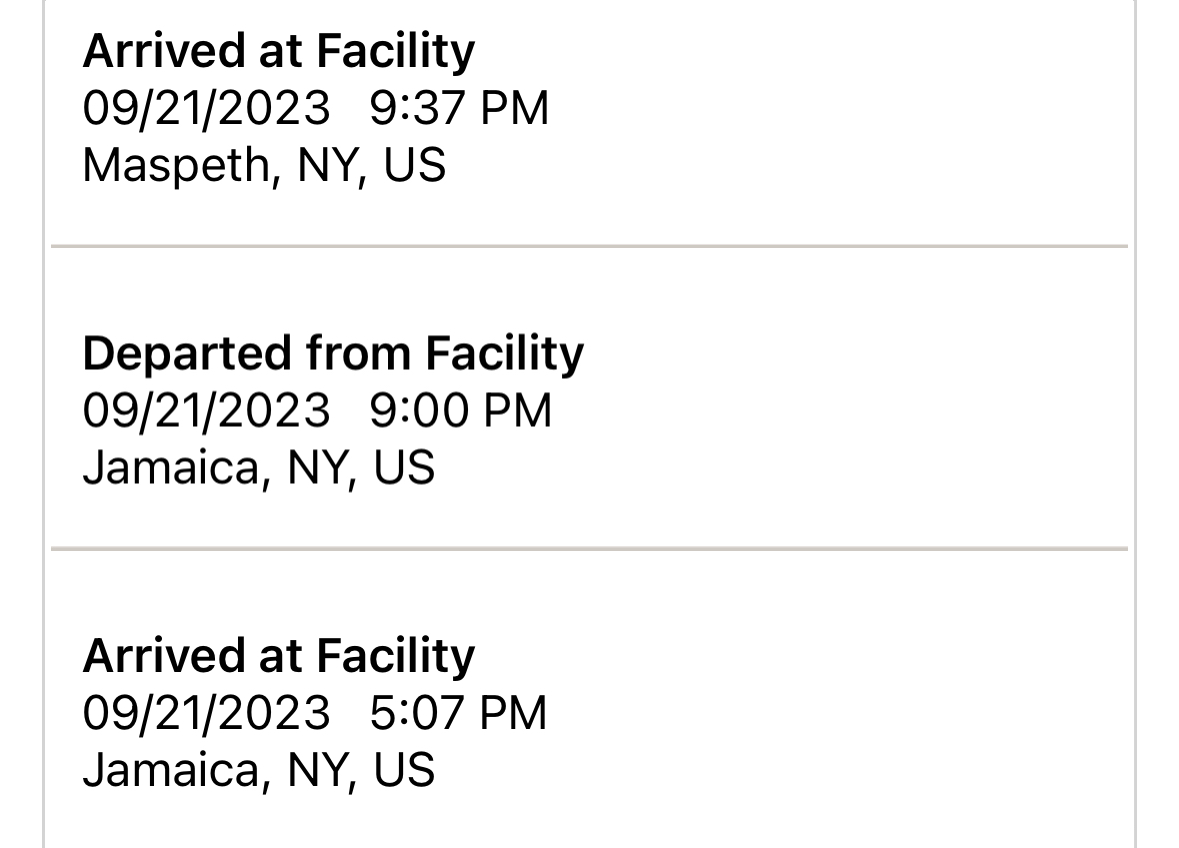Screen dimensions: 1179x848
Task: Click Jamaica, NY, US under Departed
Action: point(259,468)
